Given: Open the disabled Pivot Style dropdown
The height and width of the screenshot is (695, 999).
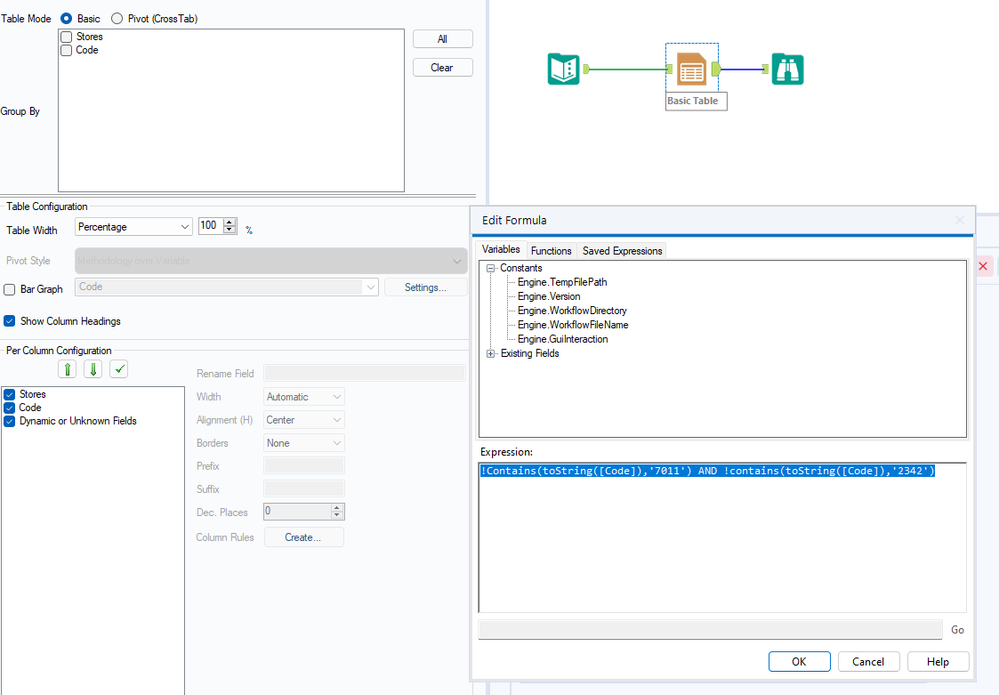Looking at the screenshot, I should [x=271, y=261].
